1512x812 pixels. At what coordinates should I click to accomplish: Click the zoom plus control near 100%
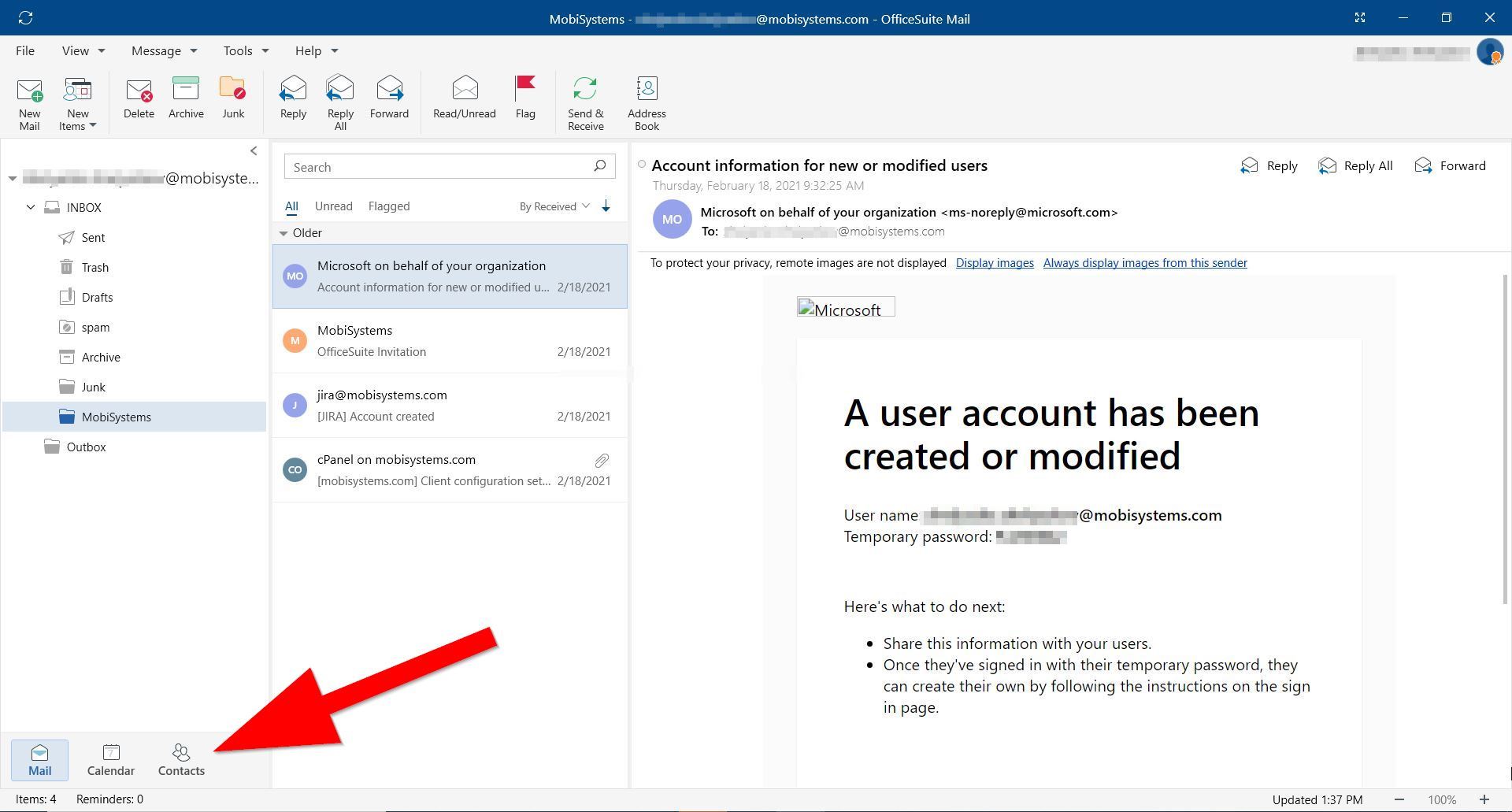pos(1484,799)
